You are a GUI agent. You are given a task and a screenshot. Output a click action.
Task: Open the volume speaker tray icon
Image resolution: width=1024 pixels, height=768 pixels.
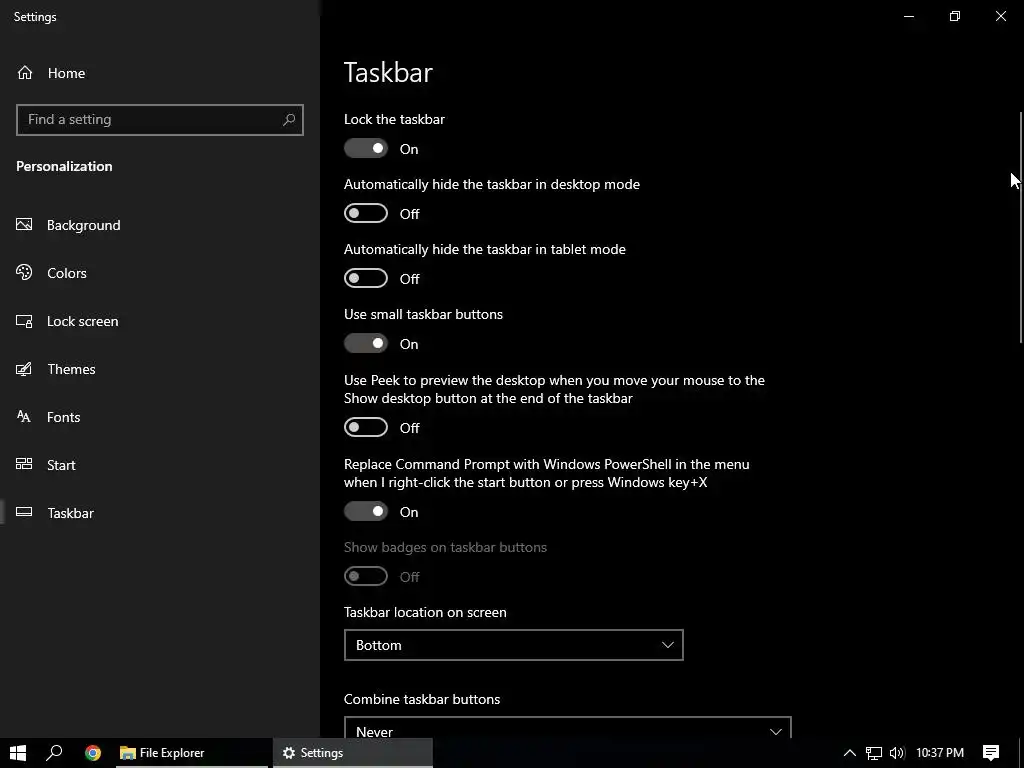pyautogui.click(x=897, y=753)
